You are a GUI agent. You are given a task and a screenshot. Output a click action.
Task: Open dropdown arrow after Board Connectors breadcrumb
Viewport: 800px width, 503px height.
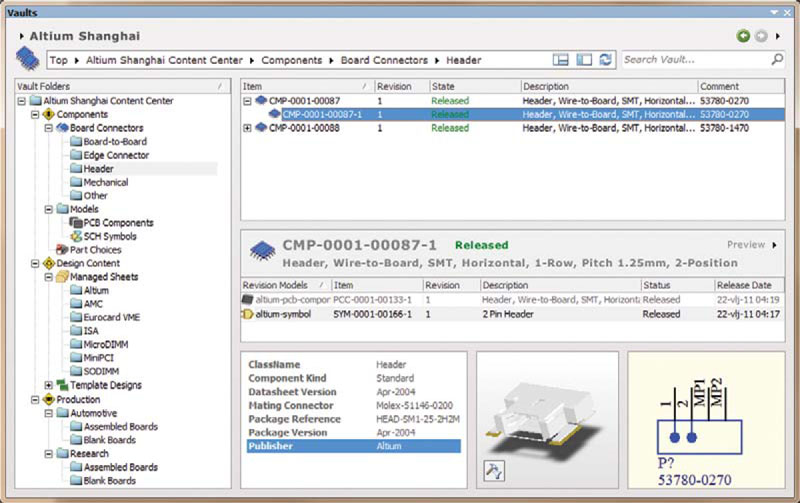click(x=437, y=61)
